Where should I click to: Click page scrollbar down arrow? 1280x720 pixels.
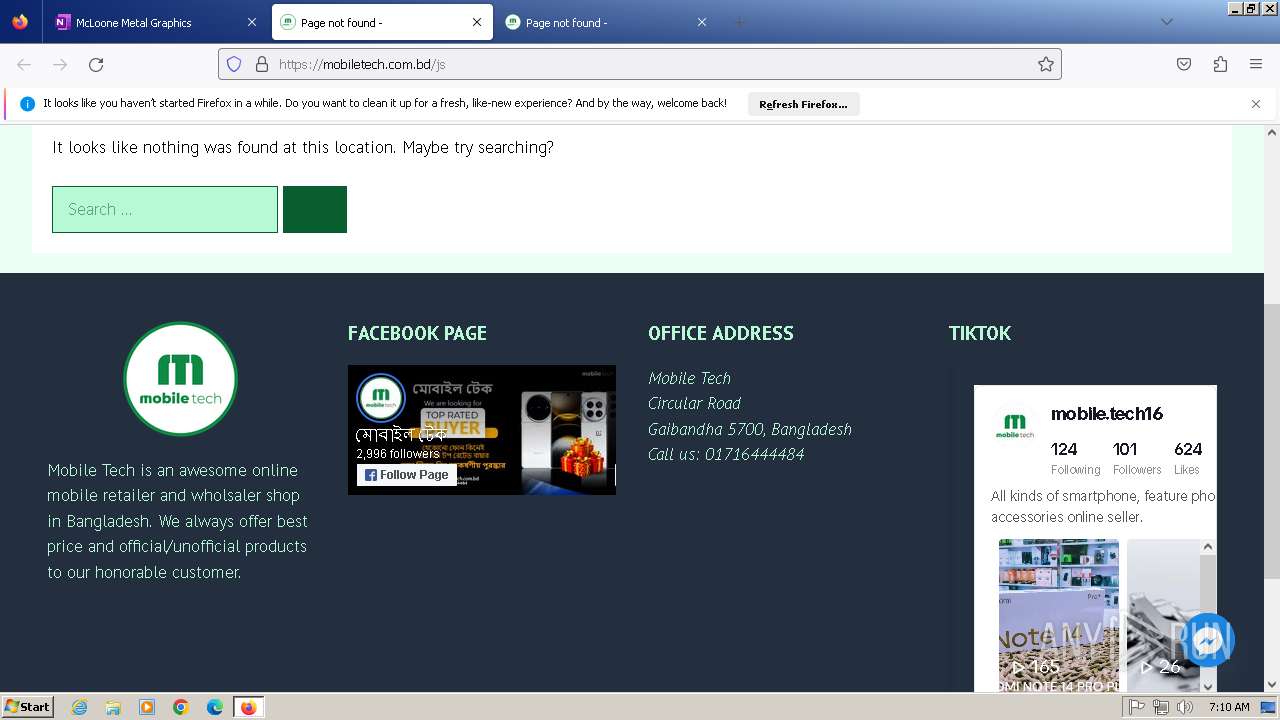(1272, 685)
